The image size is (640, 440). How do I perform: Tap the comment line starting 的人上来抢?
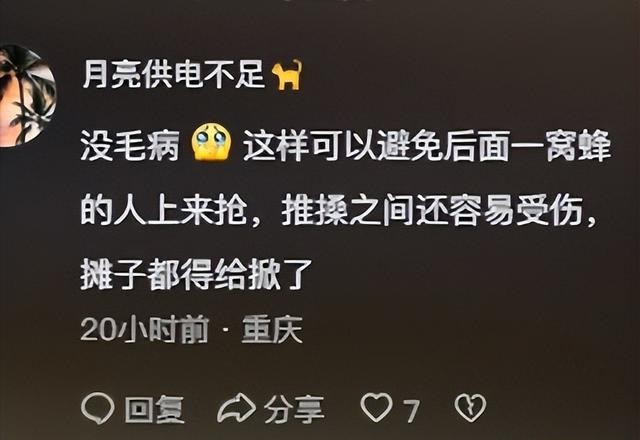pyautogui.click(x=338, y=212)
